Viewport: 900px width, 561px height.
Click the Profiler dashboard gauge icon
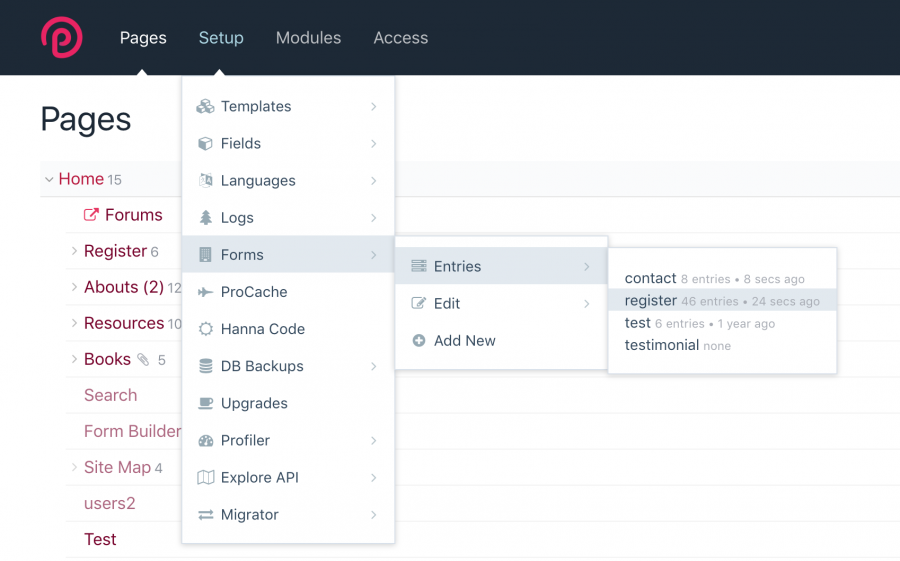[x=205, y=440]
